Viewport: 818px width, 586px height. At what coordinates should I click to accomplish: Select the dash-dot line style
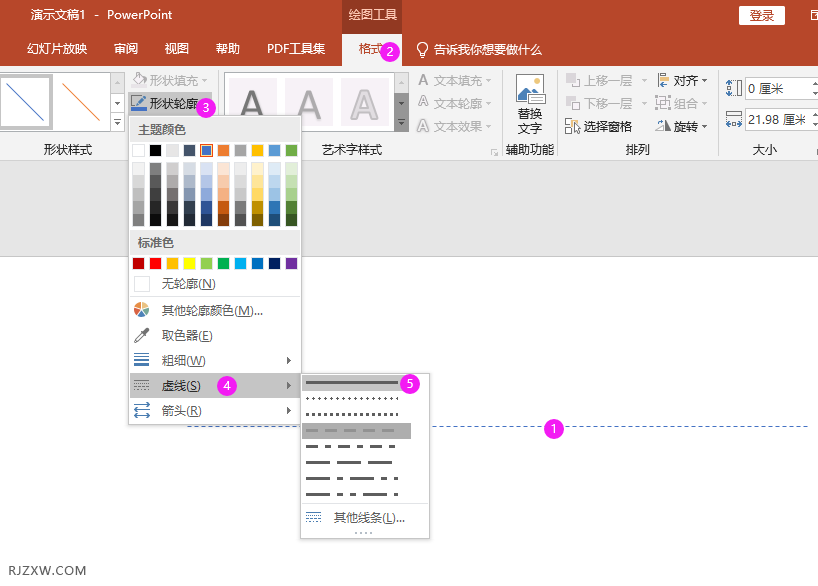(356, 447)
